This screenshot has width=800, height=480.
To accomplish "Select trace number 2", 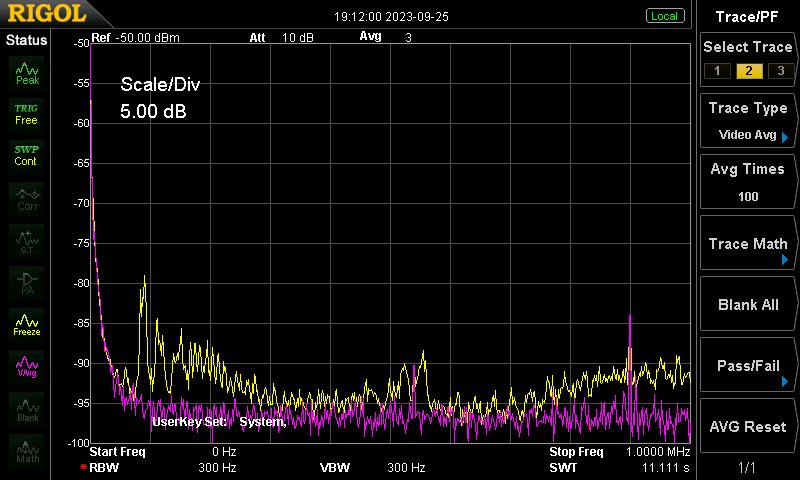I will (749, 71).
